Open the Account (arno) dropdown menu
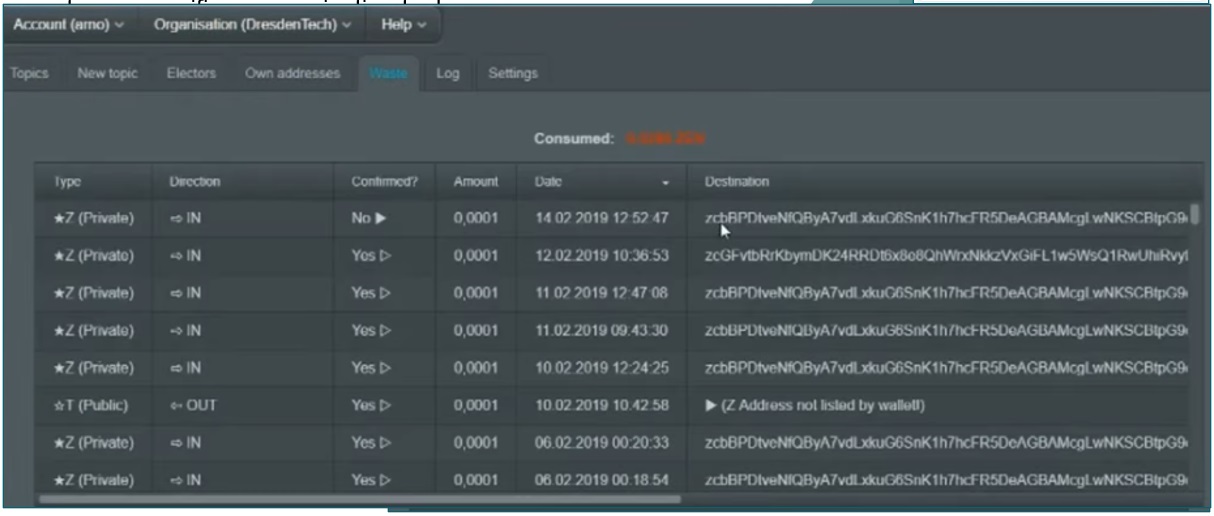This screenshot has width=1214, height=516. pyautogui.click(x=68, y=25)
